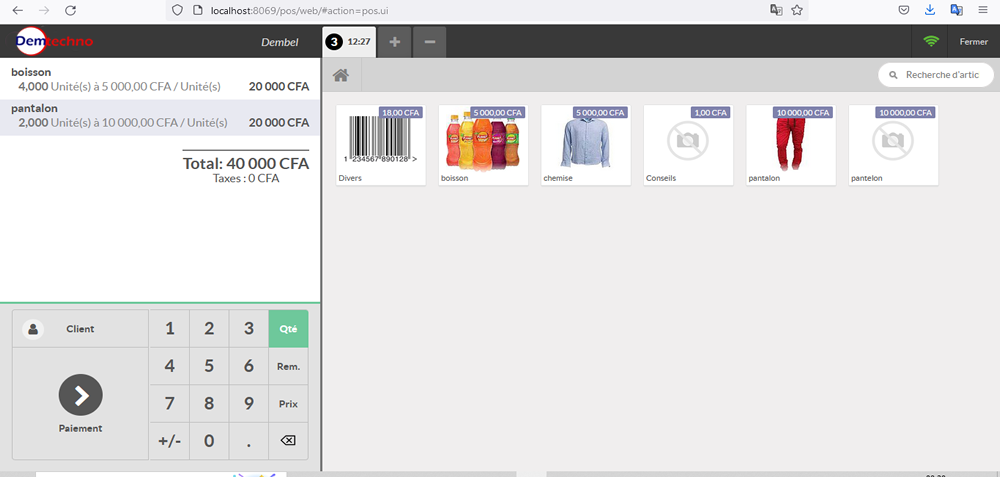
Task: Click the home category icon
Action: point(341,75)
